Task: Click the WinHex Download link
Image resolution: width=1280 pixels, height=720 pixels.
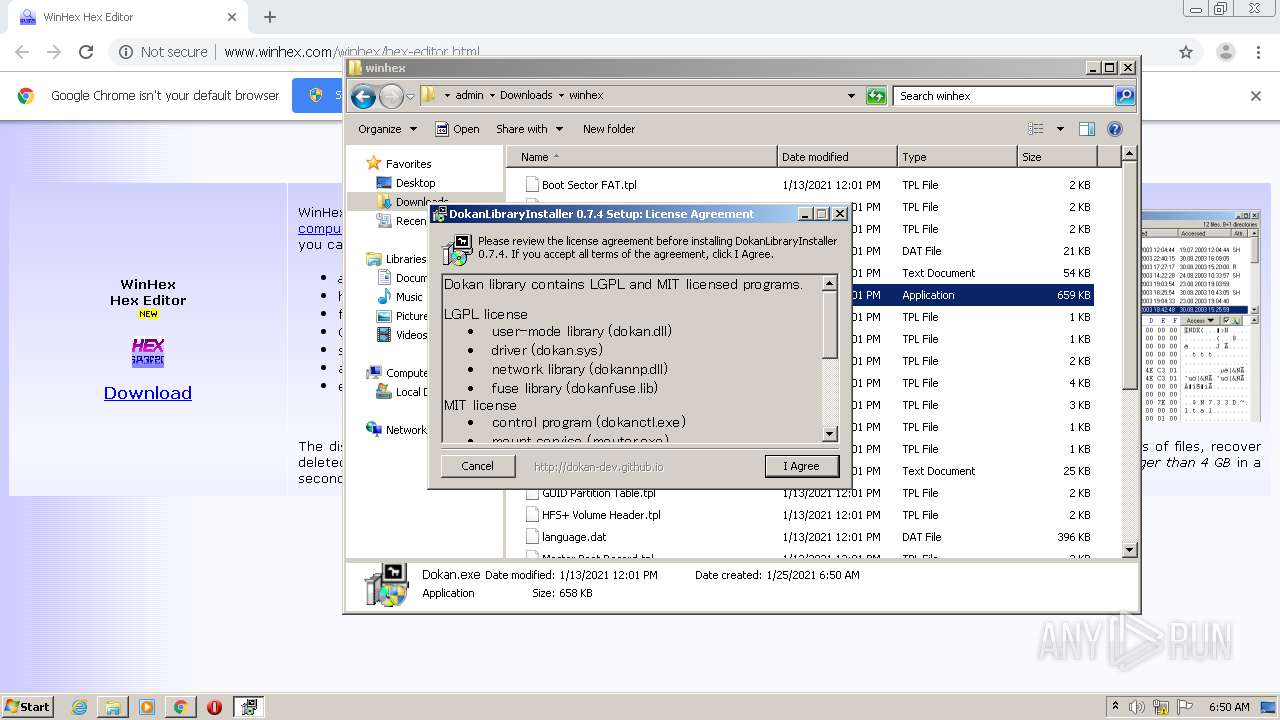Action: 148,393
